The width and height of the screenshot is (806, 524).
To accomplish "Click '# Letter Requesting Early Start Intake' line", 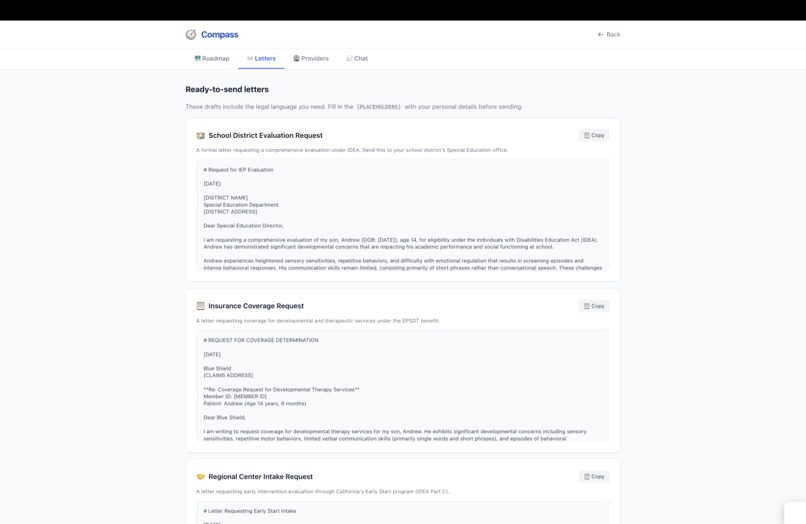I will (250, 511).
